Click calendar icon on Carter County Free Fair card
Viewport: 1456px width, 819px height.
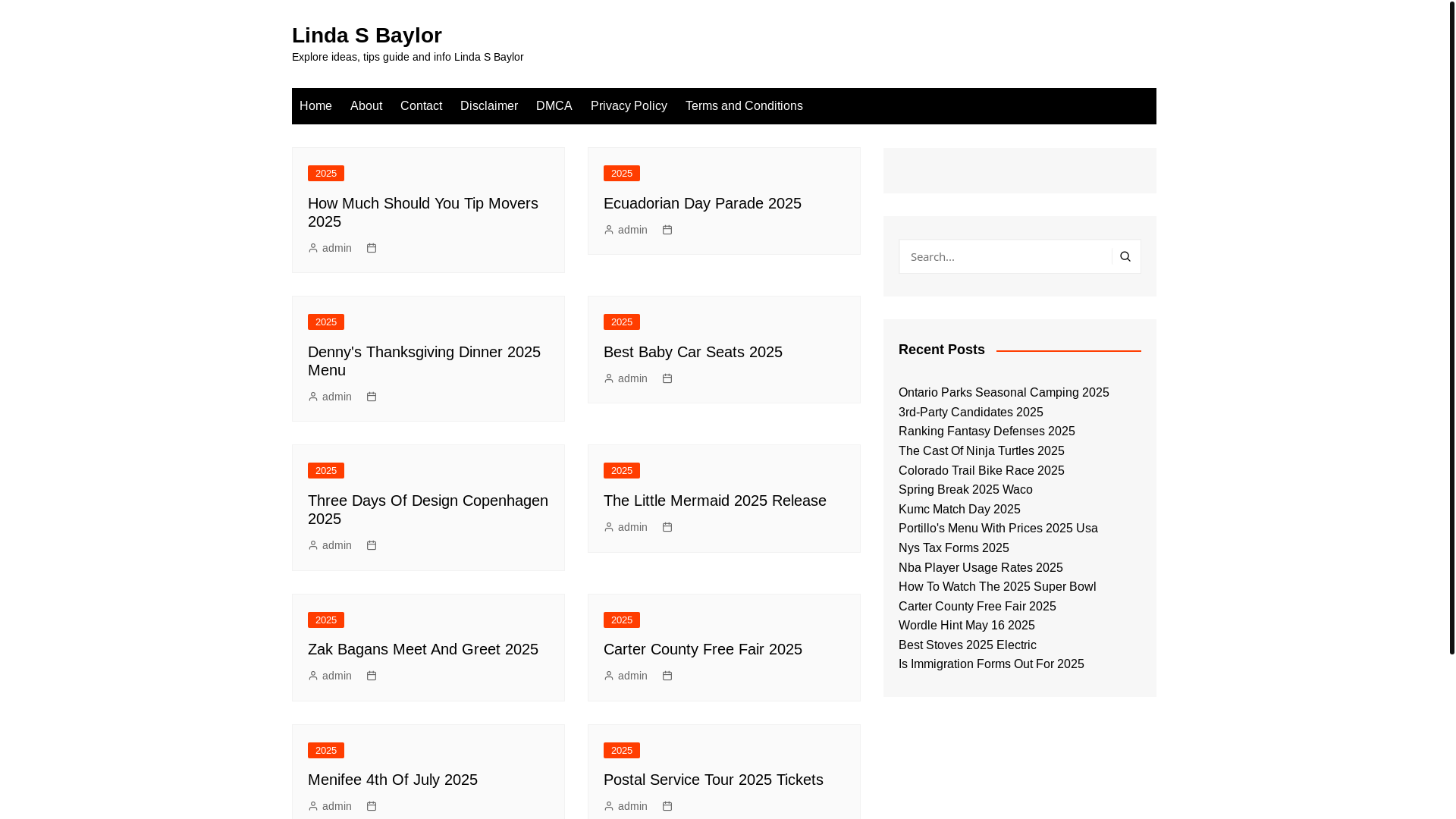[667, 676]
